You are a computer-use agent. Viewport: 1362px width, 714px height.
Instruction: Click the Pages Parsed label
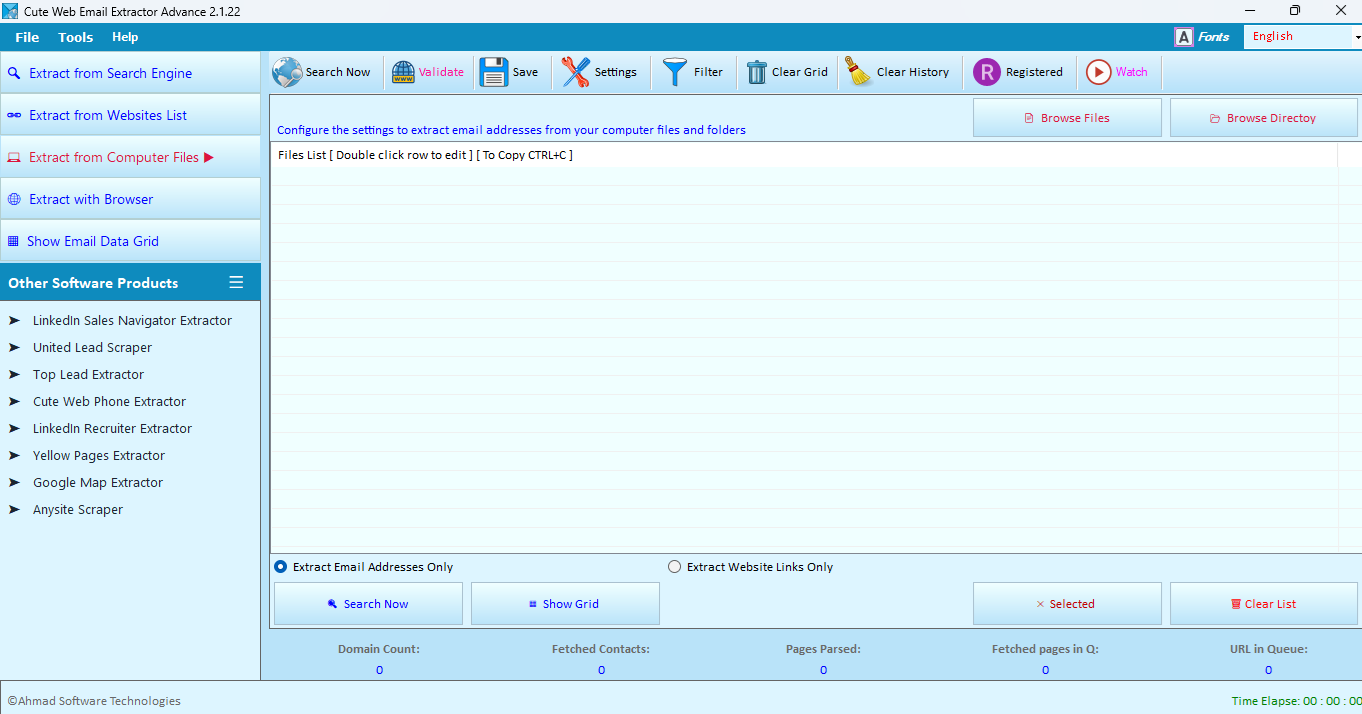(x=823, y=649)
